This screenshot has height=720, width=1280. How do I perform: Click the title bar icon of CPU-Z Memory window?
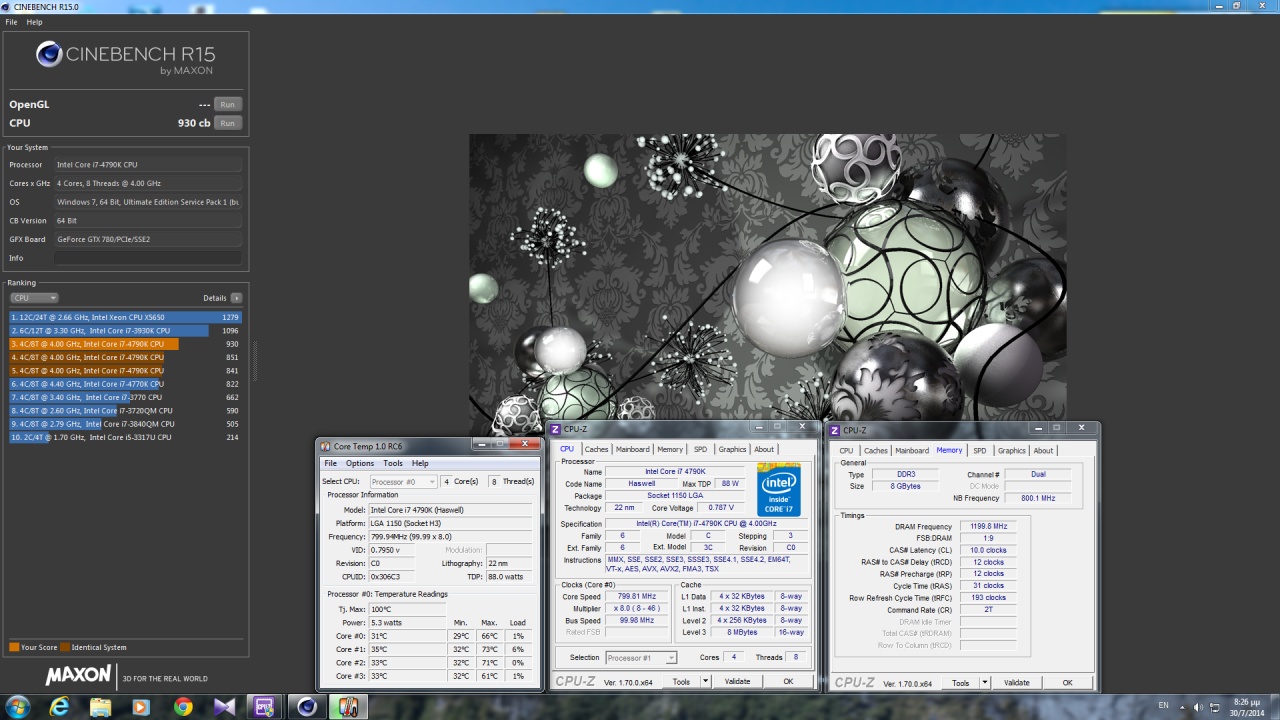pyautogui.click(x=836, y=430)
